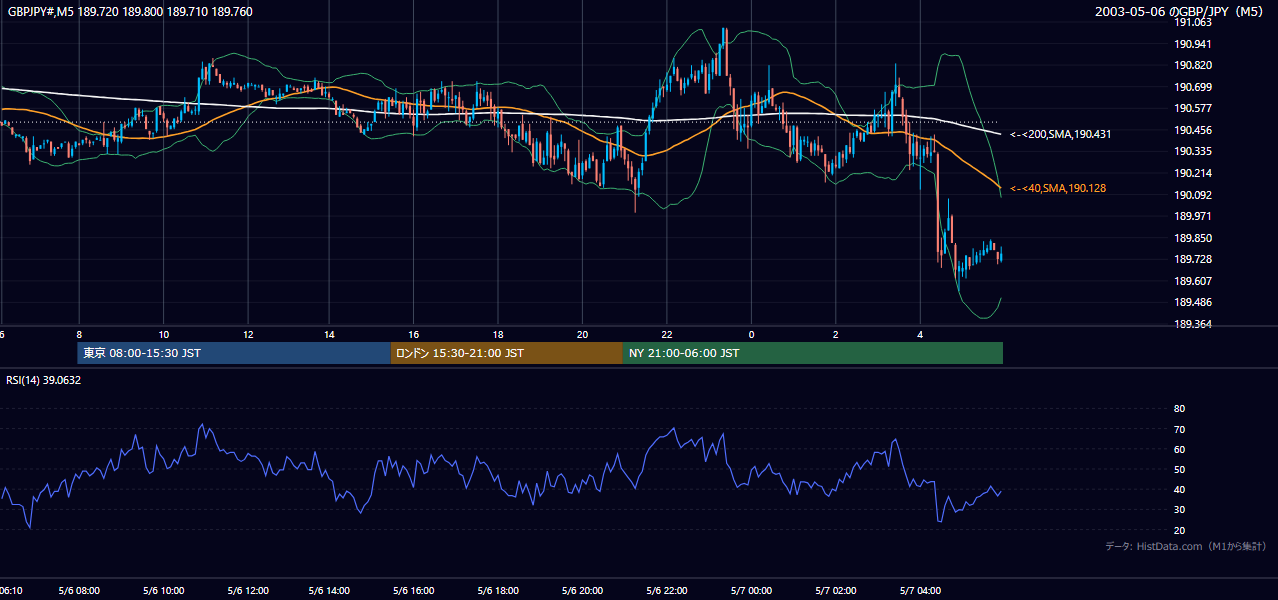This screenshot has height=600, width=1278.
Task: Click hour marker 22 under price chart
Action: (x=667, y=335)
